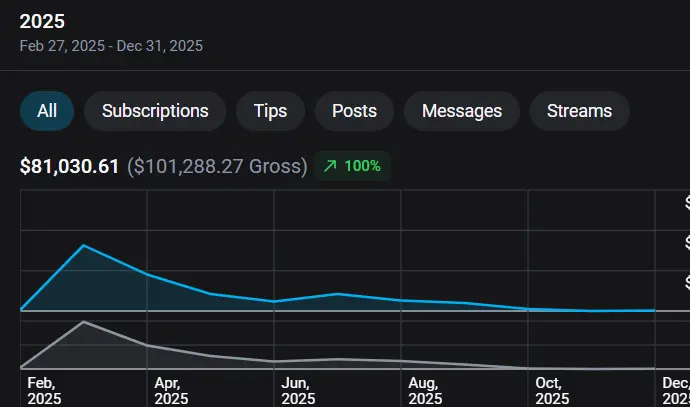Select the Streams earnings filter

click(579, 111)
